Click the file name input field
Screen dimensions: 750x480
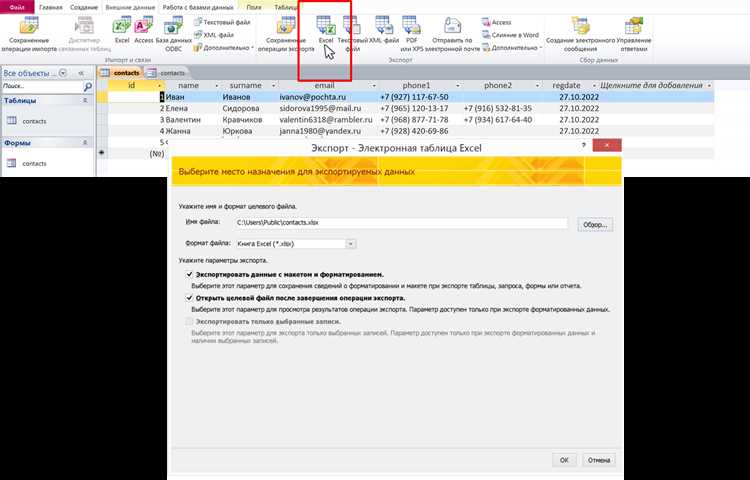[401, 223]
